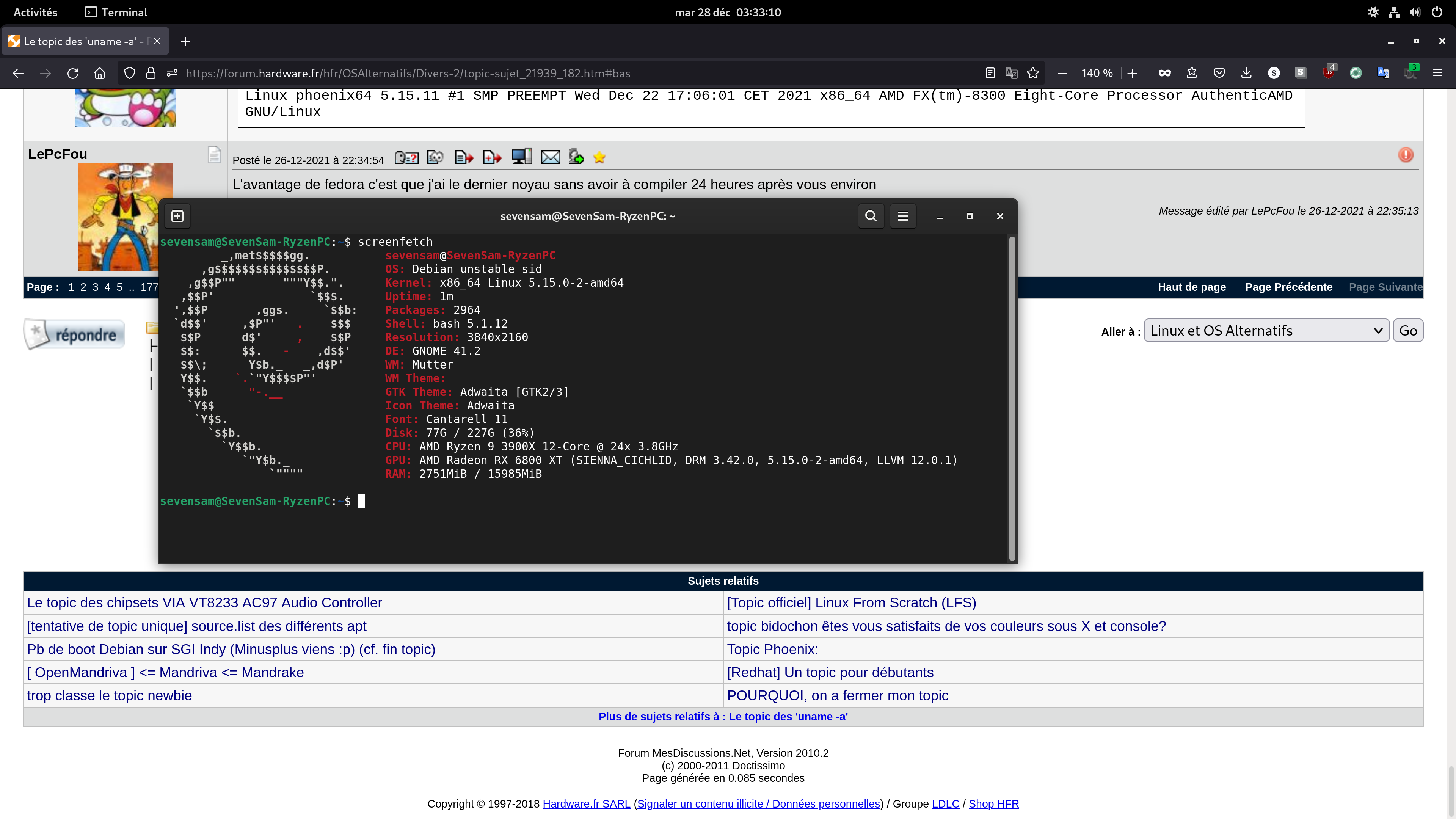Click the uBlock Origin extension icon
This screenshot has width=1456, height=819.
click(1328, 73)
